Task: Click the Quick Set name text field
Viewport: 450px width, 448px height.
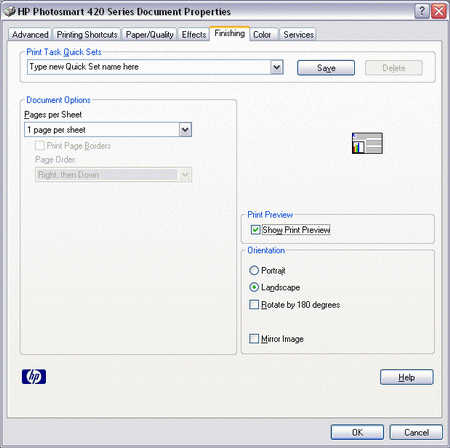Action: click(149, 67)
